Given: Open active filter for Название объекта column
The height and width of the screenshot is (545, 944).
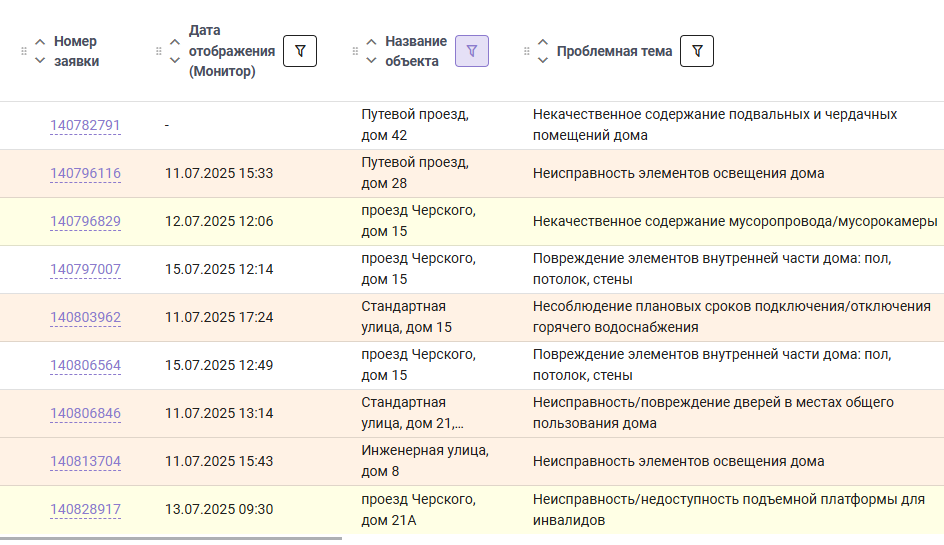Looking at the screenshot, I should [471, 51].
